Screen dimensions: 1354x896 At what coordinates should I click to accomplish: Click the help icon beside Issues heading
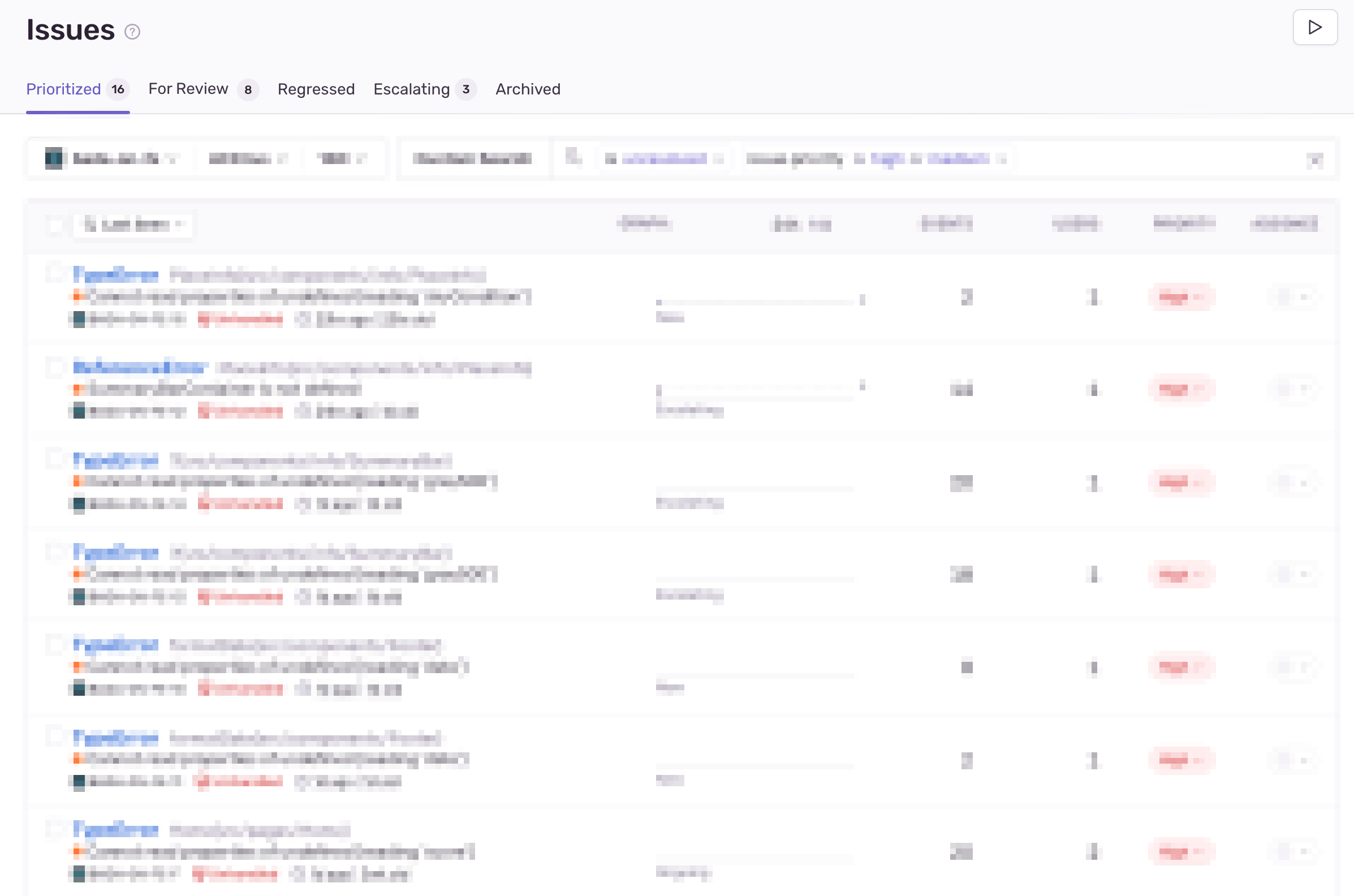pos(132,32)
